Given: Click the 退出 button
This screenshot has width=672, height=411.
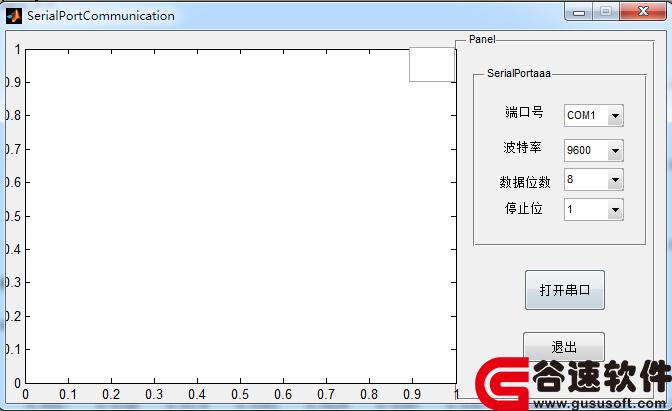Looking at the screenshot, I should click(x=564, y=346).
